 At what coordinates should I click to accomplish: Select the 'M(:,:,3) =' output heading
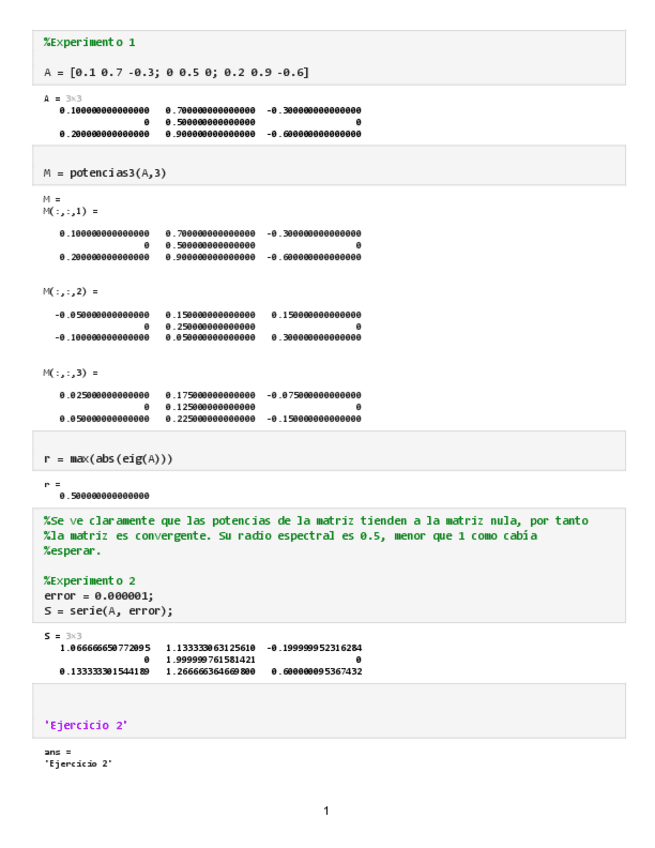[70, 372]
